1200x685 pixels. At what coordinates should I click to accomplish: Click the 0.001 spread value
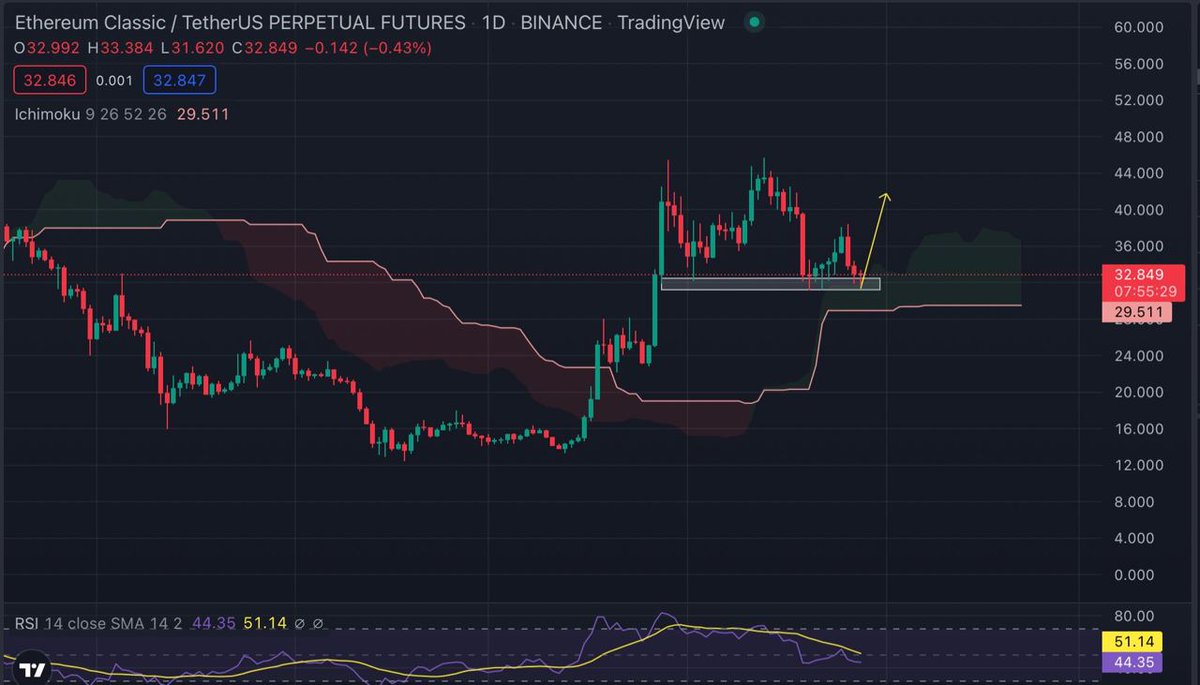coord(113,81)
